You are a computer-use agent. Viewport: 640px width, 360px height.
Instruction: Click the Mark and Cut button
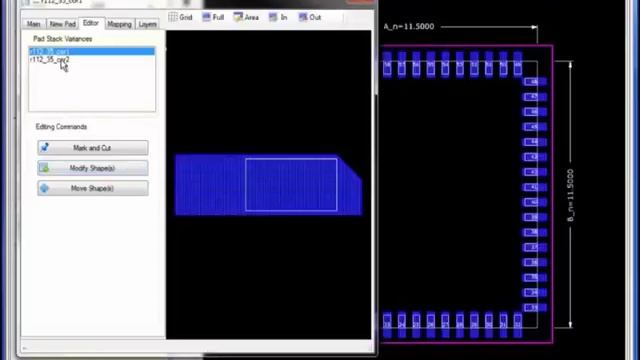pyautogui.click(x=93, y=148)
